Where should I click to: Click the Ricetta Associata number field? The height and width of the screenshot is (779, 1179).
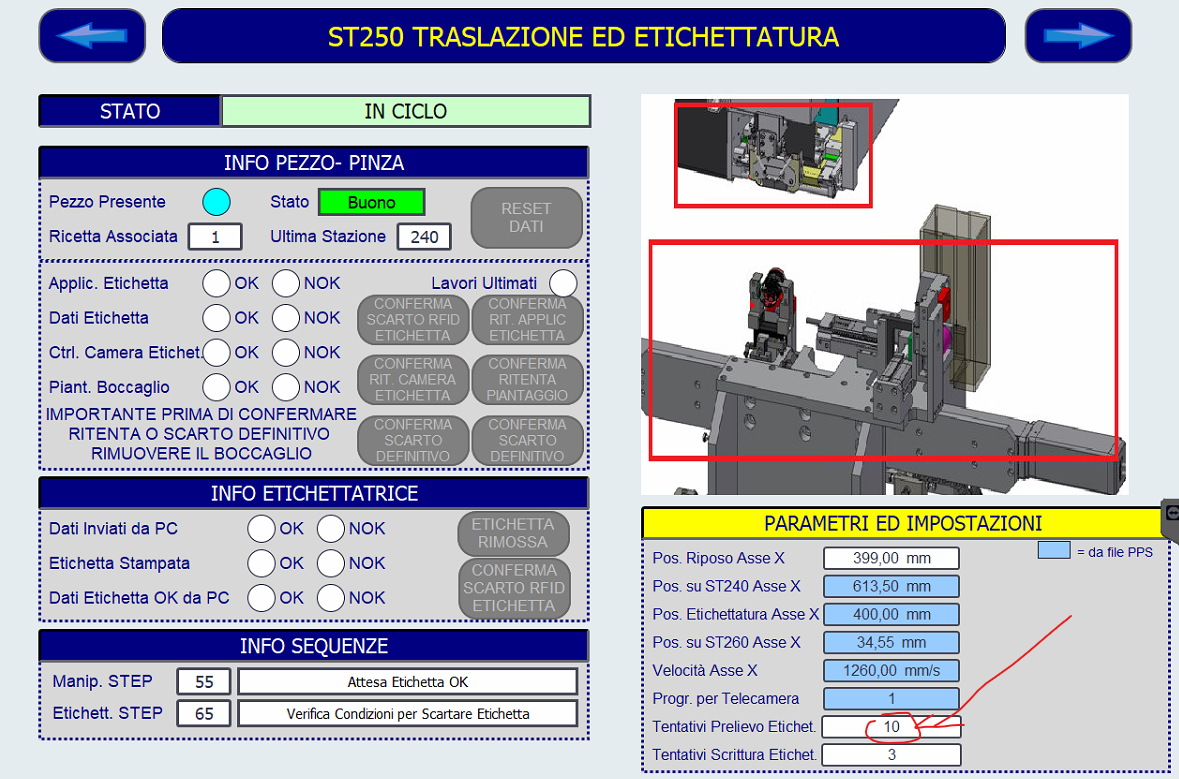214,237
